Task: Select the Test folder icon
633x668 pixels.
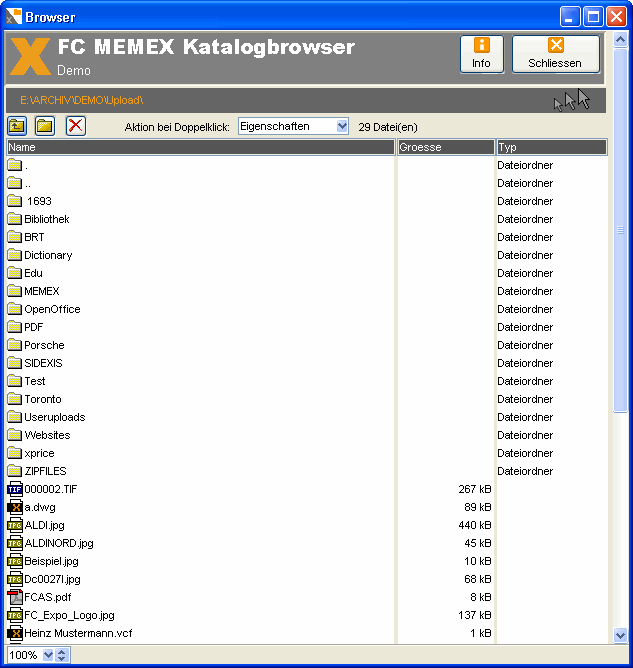Action: (14, 380)
